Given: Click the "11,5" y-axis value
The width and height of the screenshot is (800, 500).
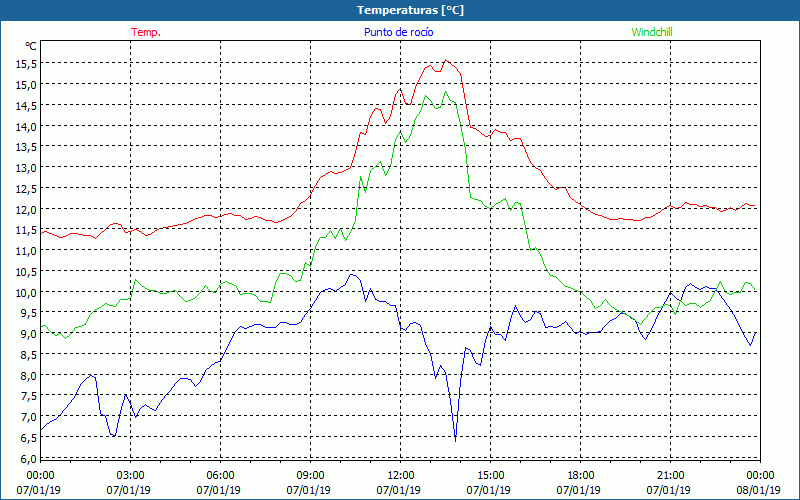Looking at the screenshot, I should click(x=26, y=230).
